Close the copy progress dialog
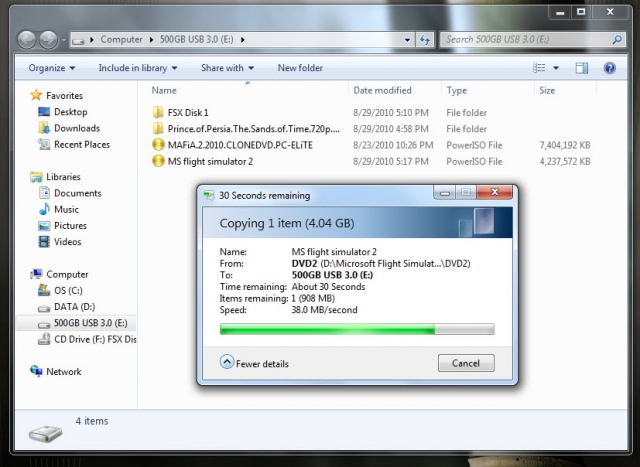 495,192
